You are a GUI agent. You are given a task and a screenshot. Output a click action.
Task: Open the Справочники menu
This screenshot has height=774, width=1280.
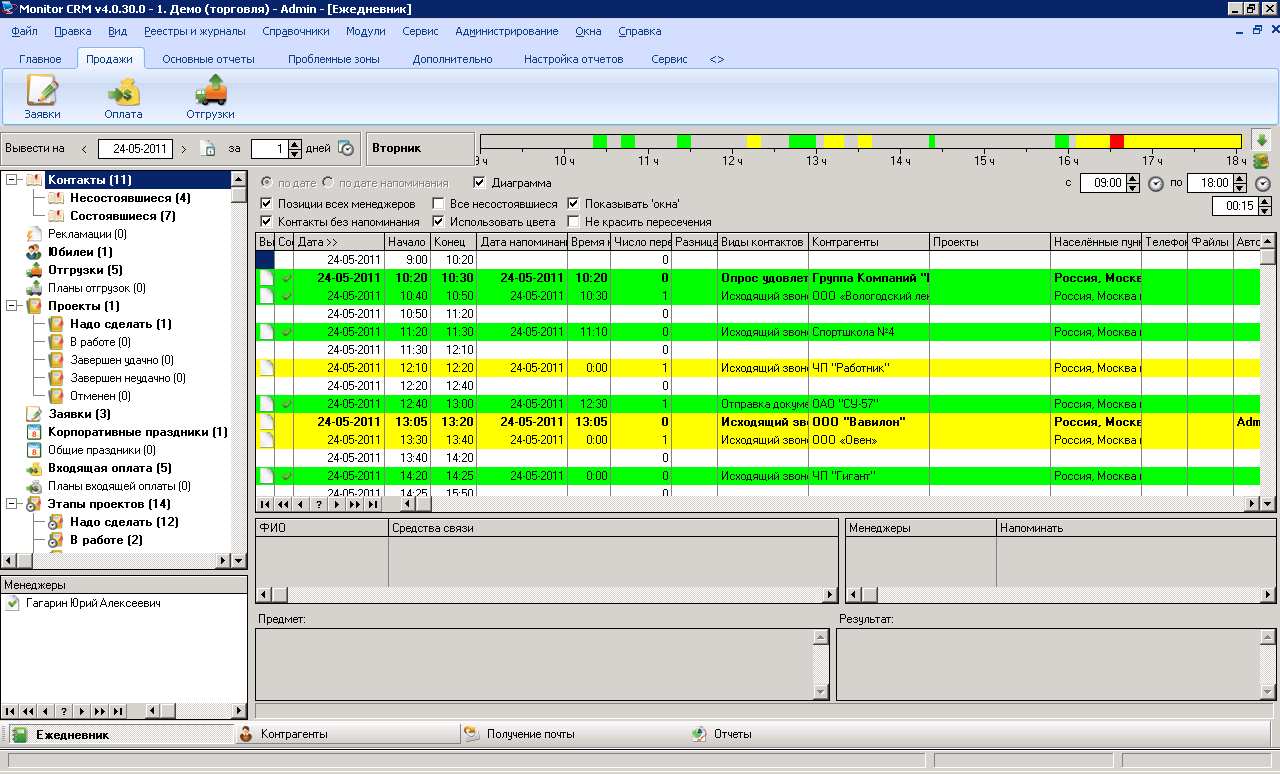coord(295,31)
